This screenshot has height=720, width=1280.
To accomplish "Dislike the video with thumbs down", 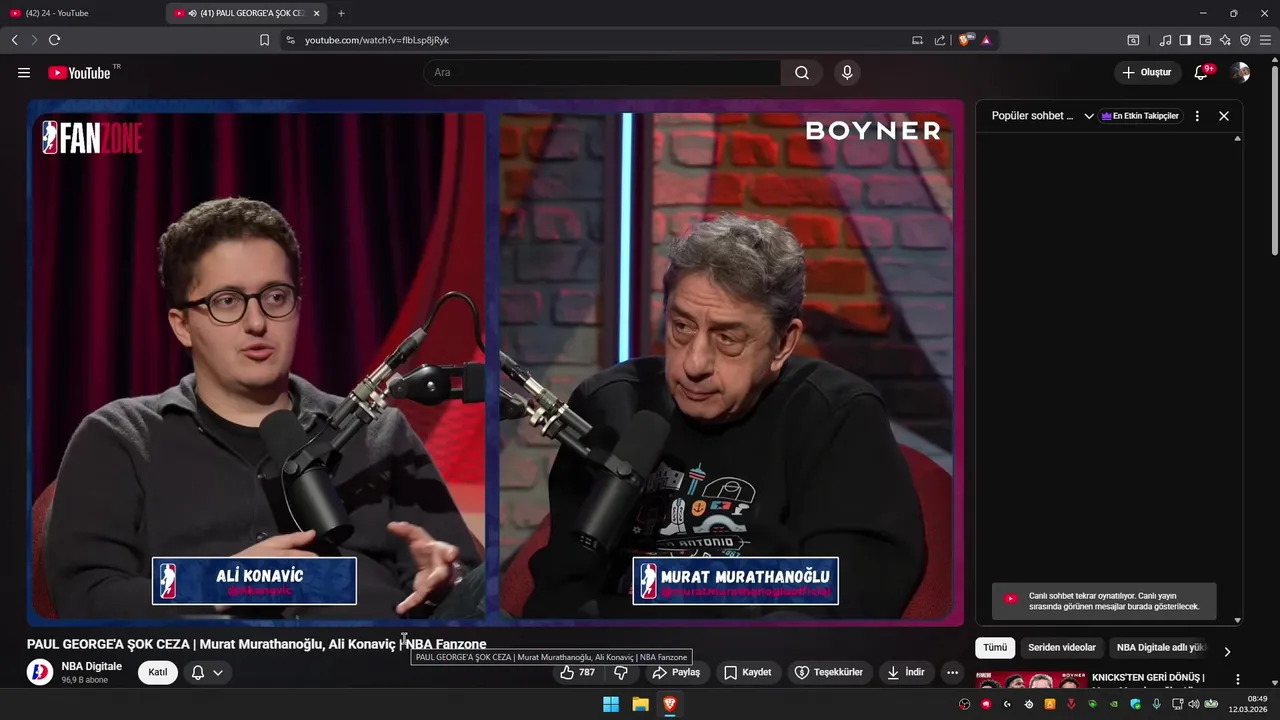I will tap(621, 673).
